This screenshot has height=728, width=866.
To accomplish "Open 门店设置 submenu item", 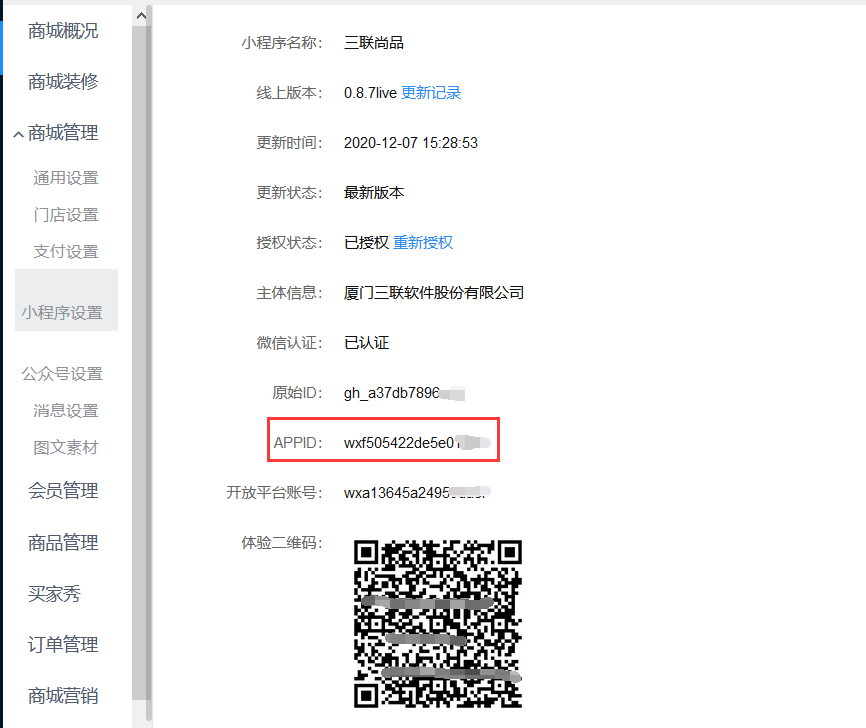I will point(66,215).
